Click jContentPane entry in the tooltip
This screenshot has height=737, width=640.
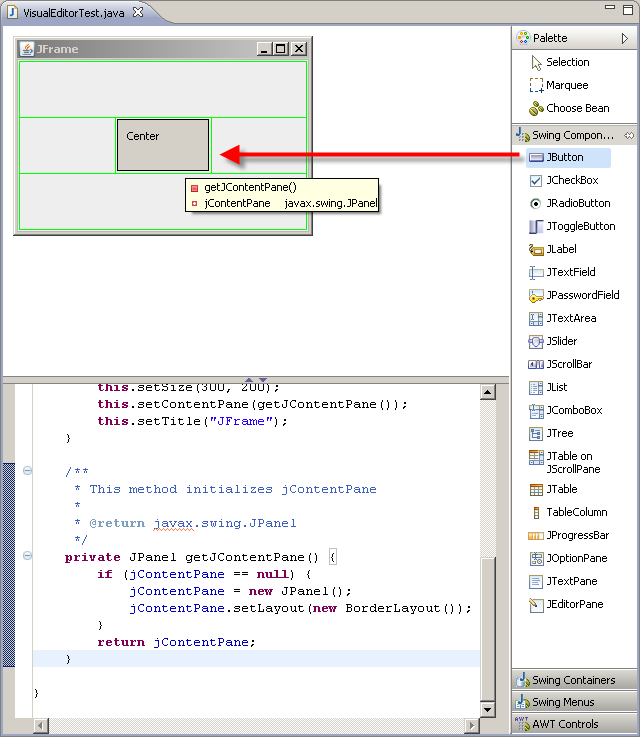click(237, 204)
